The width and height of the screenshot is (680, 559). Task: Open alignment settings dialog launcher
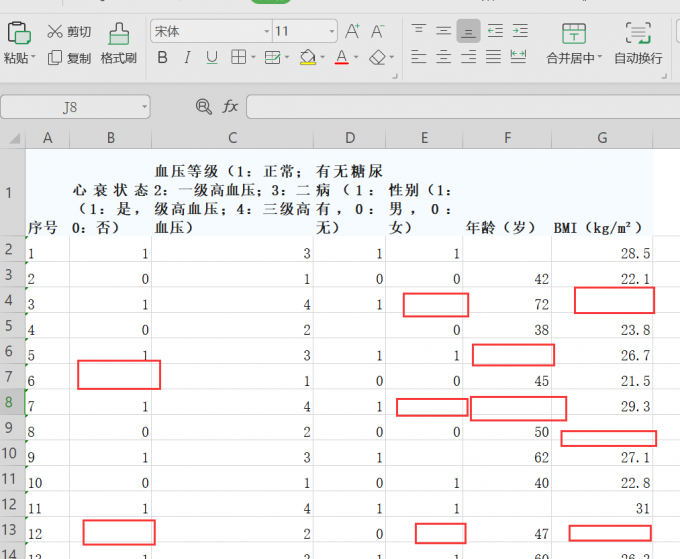pos(664,76)
